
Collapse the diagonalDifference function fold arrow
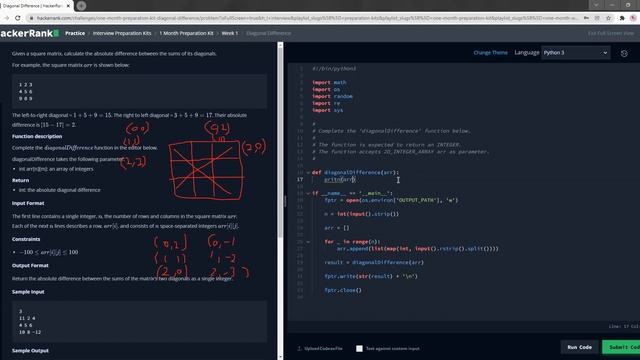(x=308, y=173)
